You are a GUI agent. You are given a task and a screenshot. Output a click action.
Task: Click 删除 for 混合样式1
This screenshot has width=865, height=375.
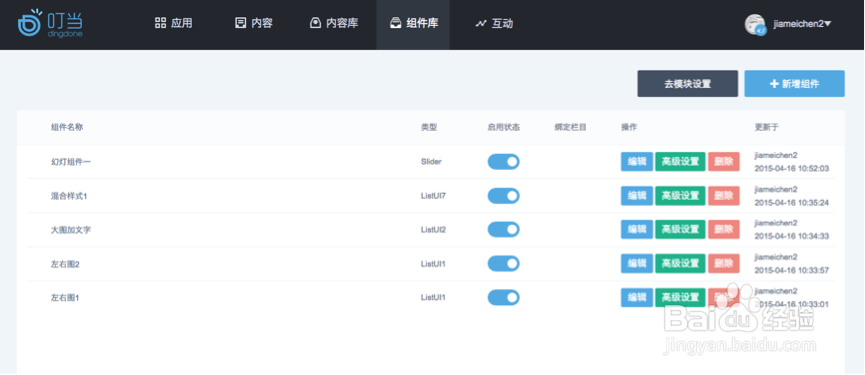[x=724, y=196]
